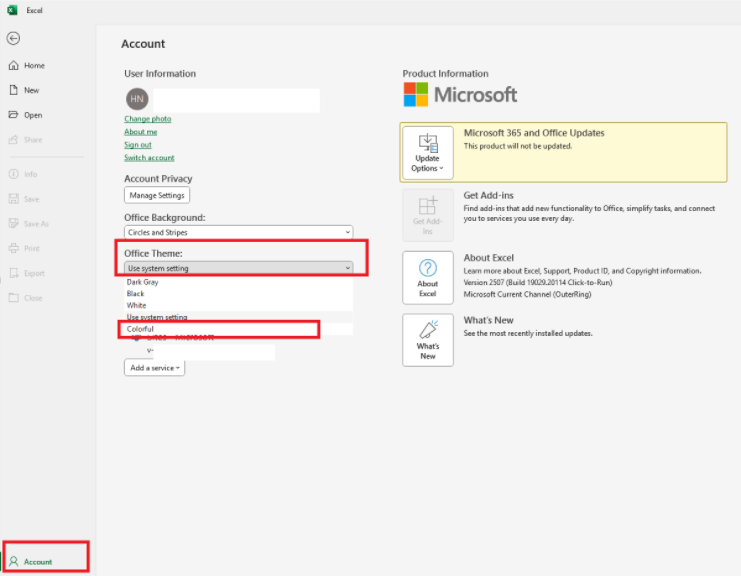Image resolution: width=741 pixels, height=576 pixels.
Task: Click Save in the sidebar
Action: point(24,199)
